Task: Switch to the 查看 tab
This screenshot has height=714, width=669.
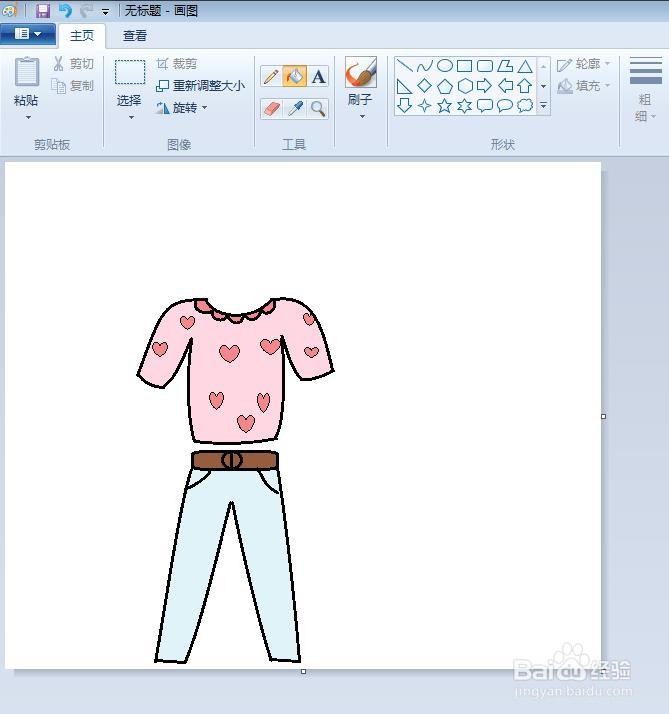Action: coord(134,36)
